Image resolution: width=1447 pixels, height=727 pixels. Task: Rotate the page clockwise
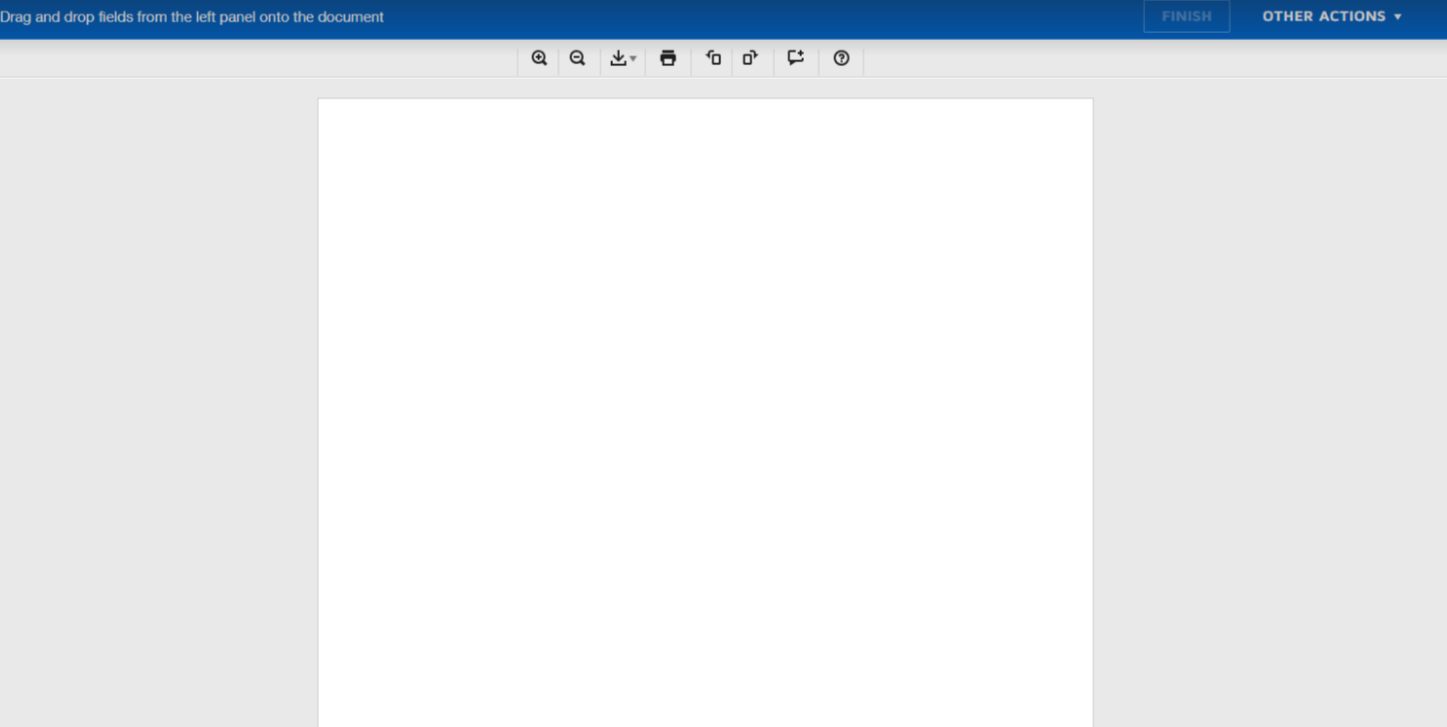click(x=750, y=58)
